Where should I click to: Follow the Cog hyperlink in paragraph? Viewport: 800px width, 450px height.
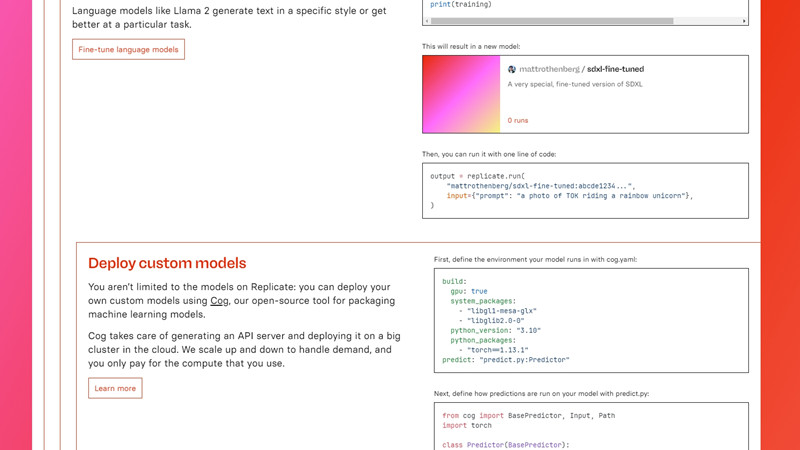point(219,301)
